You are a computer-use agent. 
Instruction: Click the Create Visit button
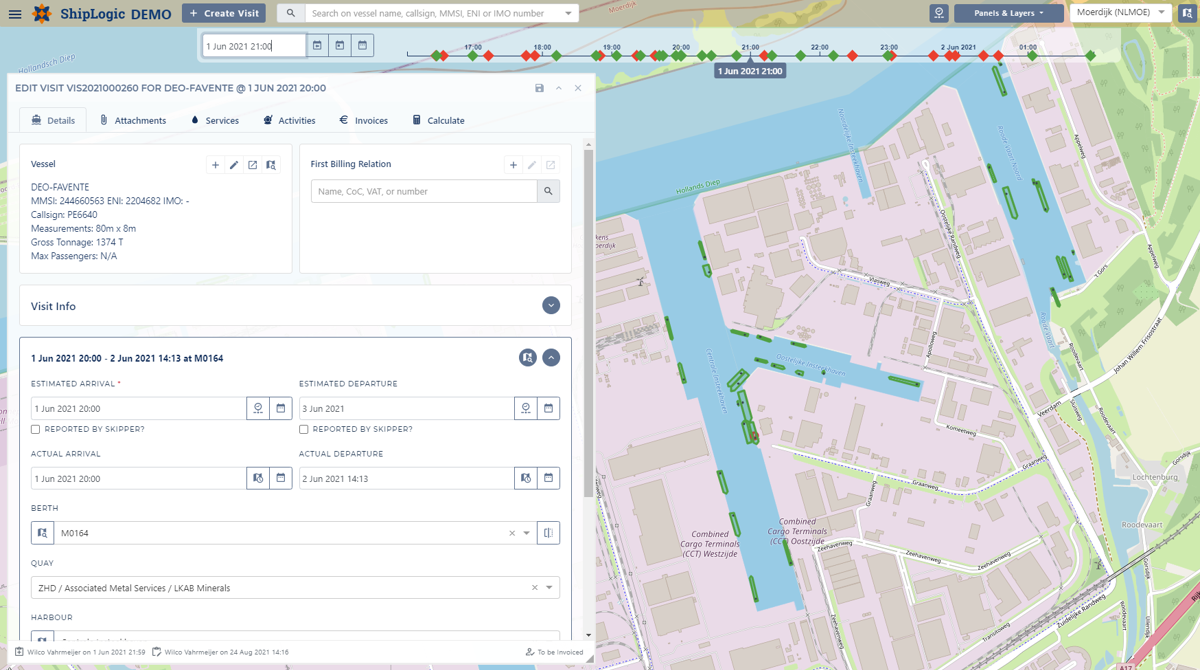[x=224, y=14]
